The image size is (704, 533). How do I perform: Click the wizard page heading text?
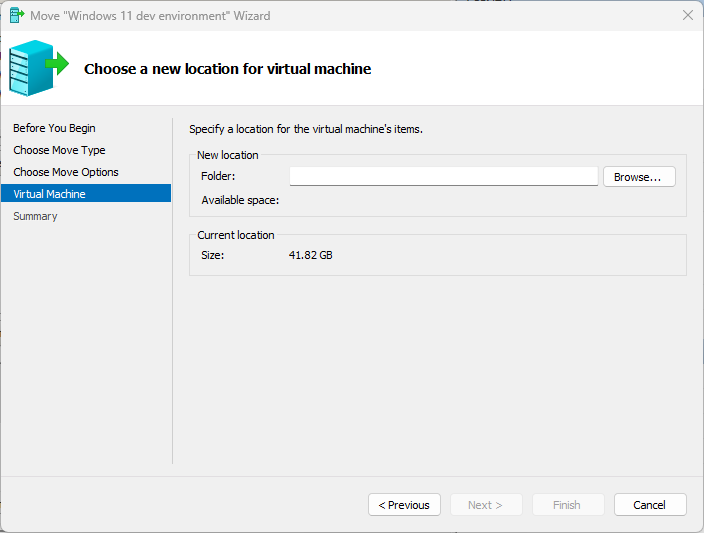point(227,69)
